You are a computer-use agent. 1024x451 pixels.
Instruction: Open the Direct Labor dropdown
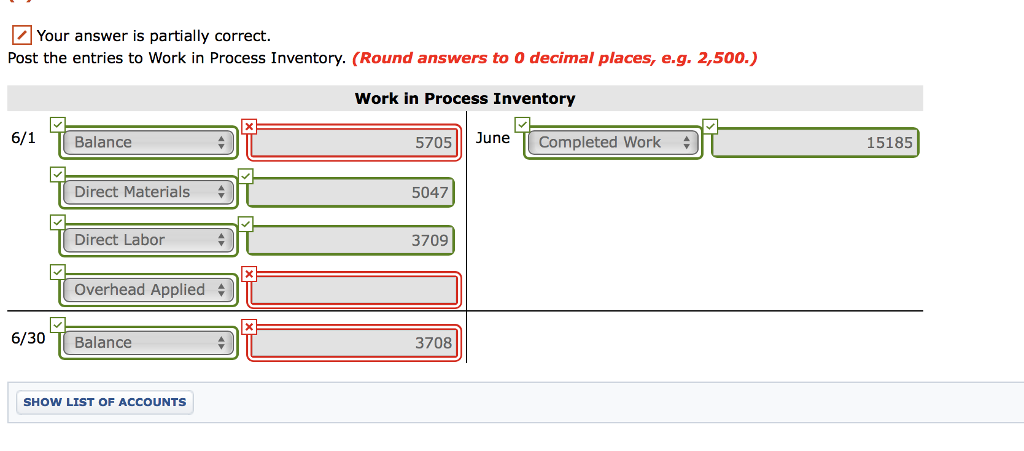point(149,240)
